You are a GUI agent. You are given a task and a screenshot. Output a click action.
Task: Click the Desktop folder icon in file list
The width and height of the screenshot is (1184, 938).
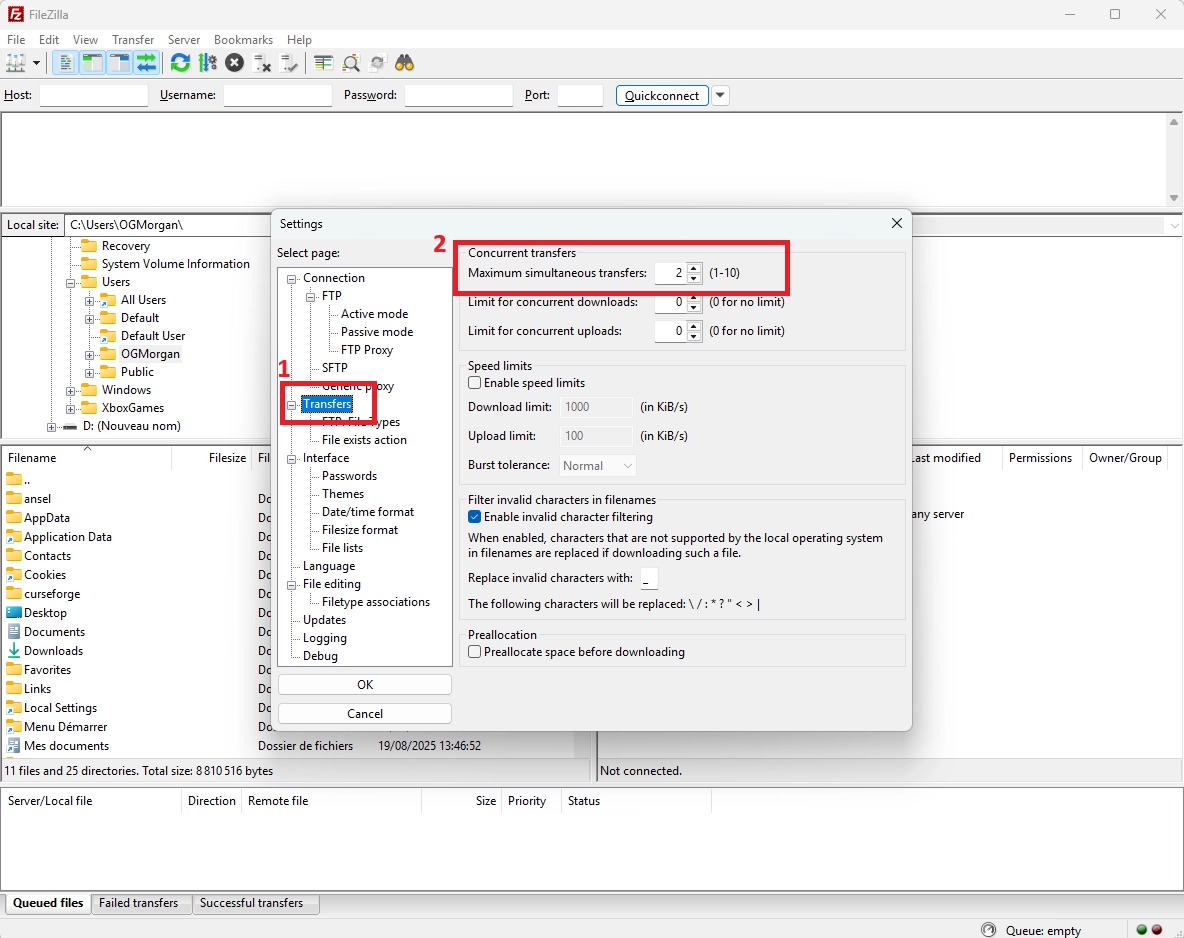14,612
